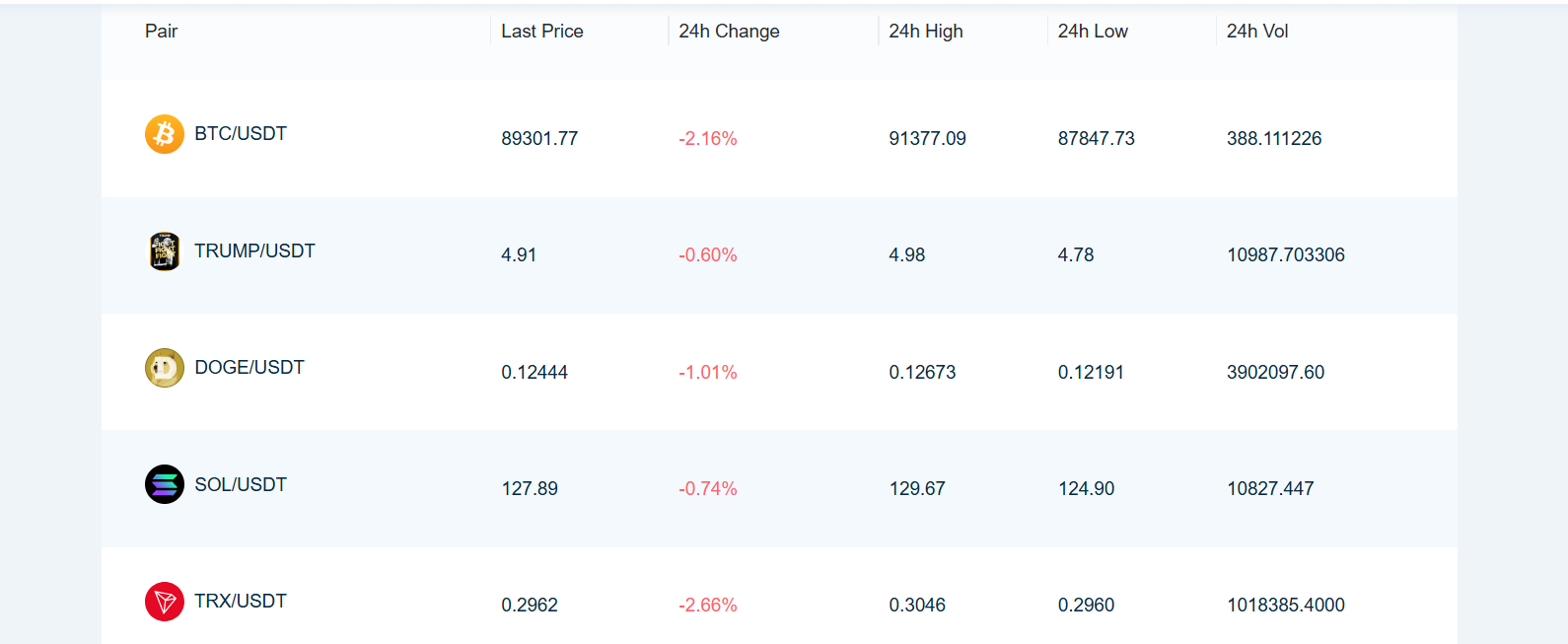Click the Dogecoin coin icon
This screenshot has height=644, width=1568.
point(165,368)
